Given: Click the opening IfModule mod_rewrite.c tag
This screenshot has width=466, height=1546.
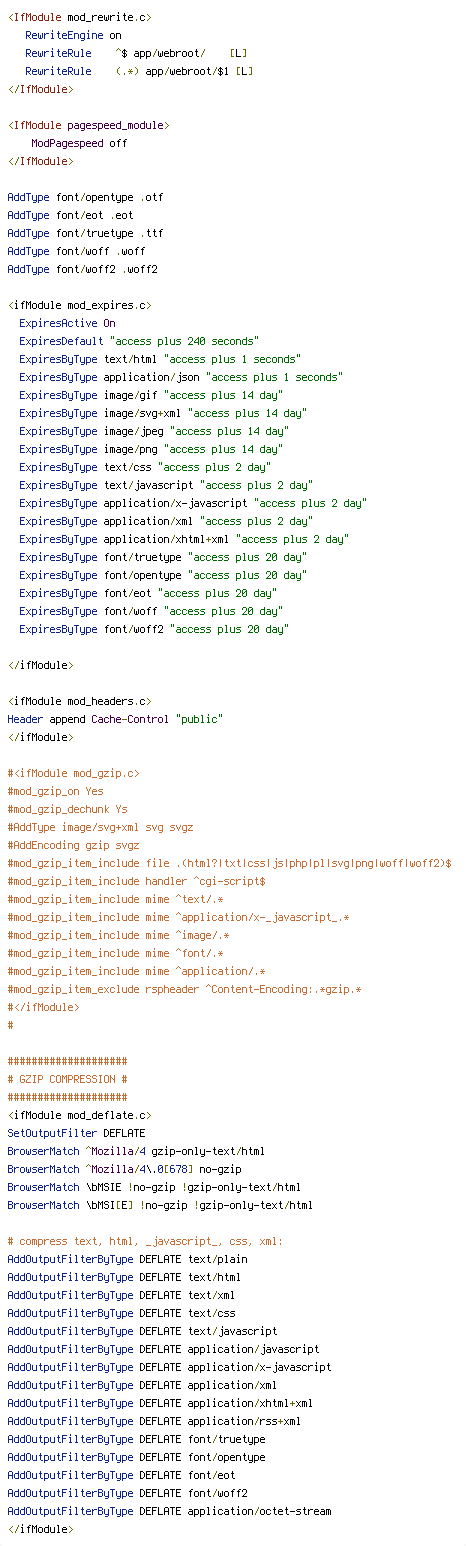Looking at the screenshot, I should point(79,17).
